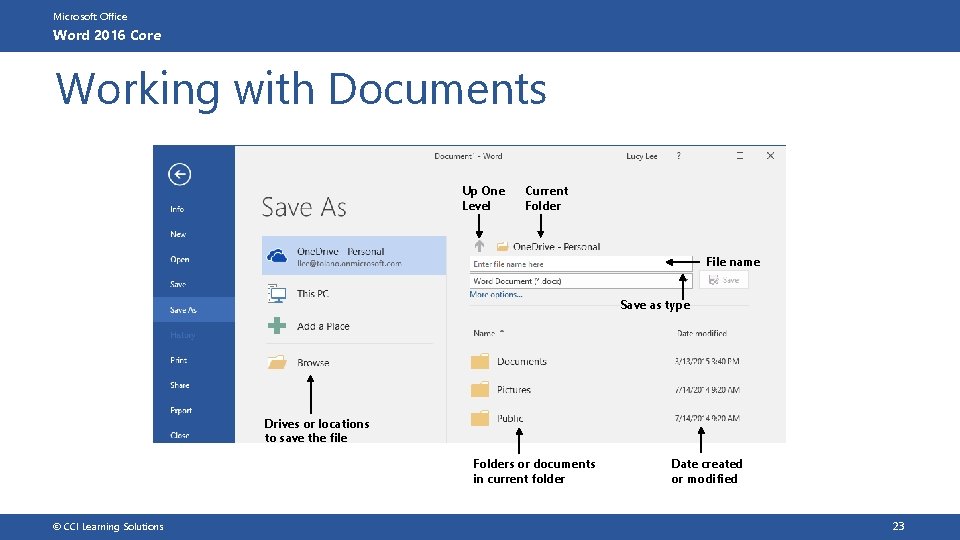Select Add a Place option
This screenshot has height=540, width=960.
point(323,326)
